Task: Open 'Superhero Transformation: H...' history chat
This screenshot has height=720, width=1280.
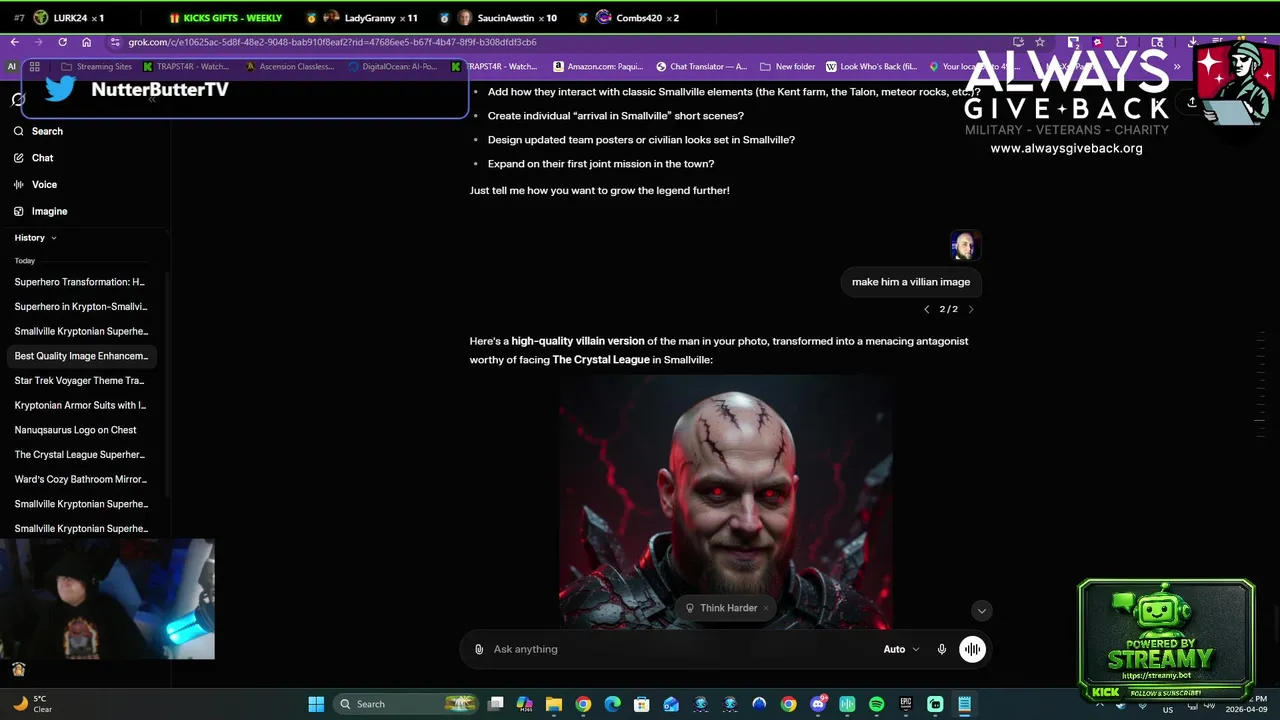Action: pos(80,282)
